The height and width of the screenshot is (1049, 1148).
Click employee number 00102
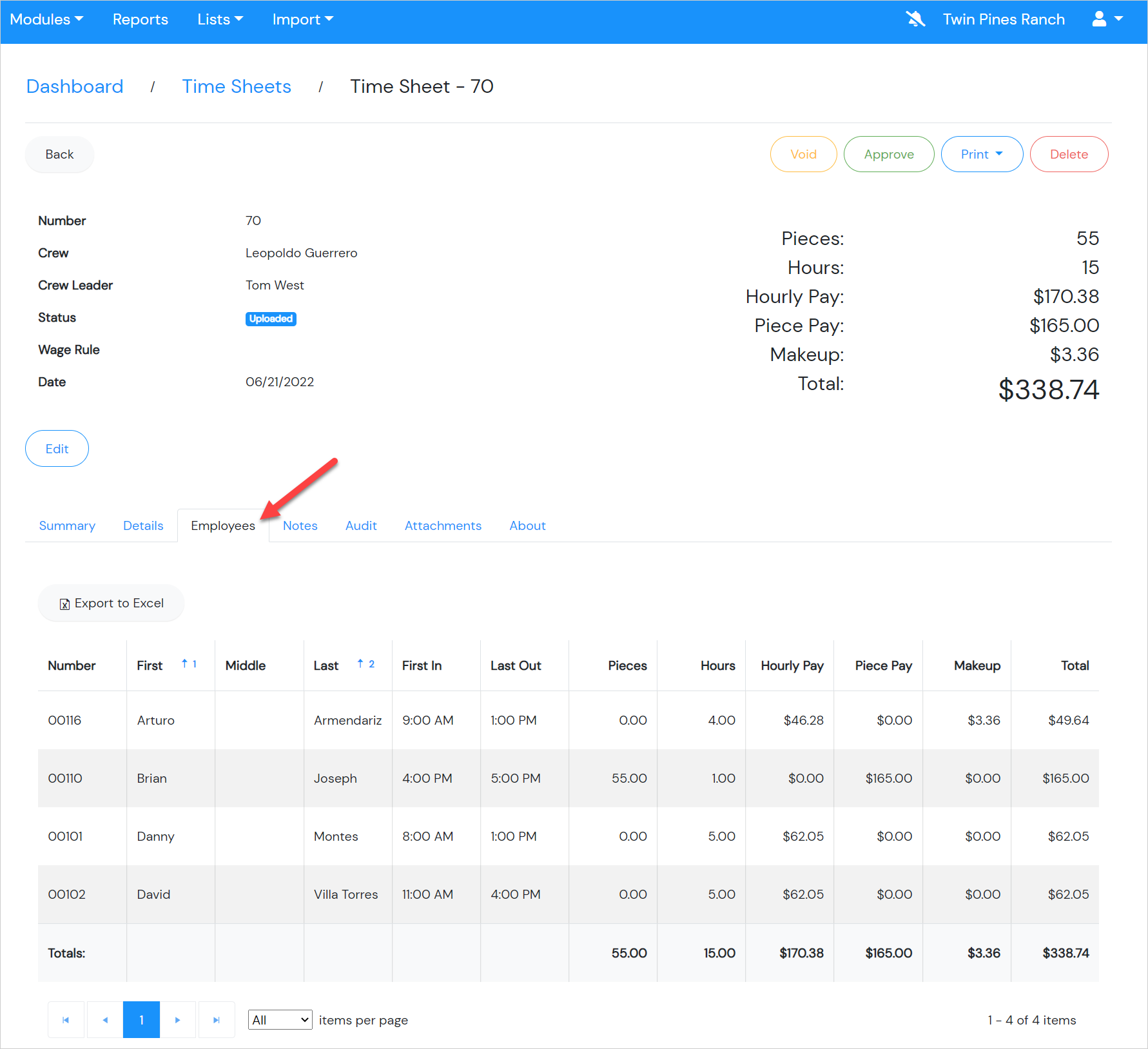coord(66,894)
